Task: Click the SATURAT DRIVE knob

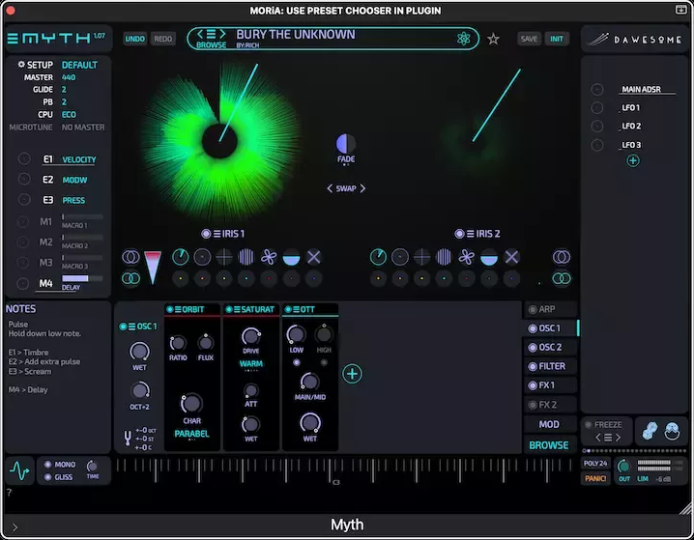Action: click(x=251, y=337)
